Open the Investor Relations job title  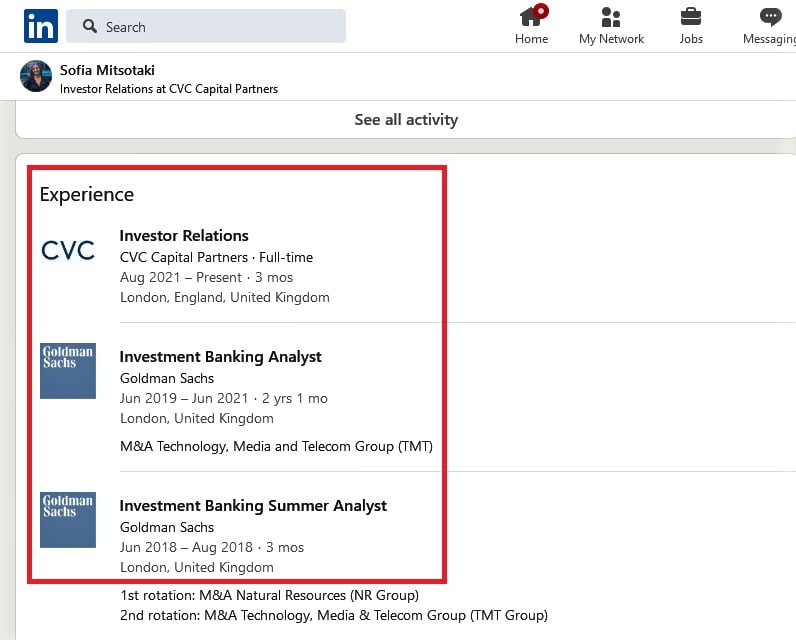click(184, 235)
